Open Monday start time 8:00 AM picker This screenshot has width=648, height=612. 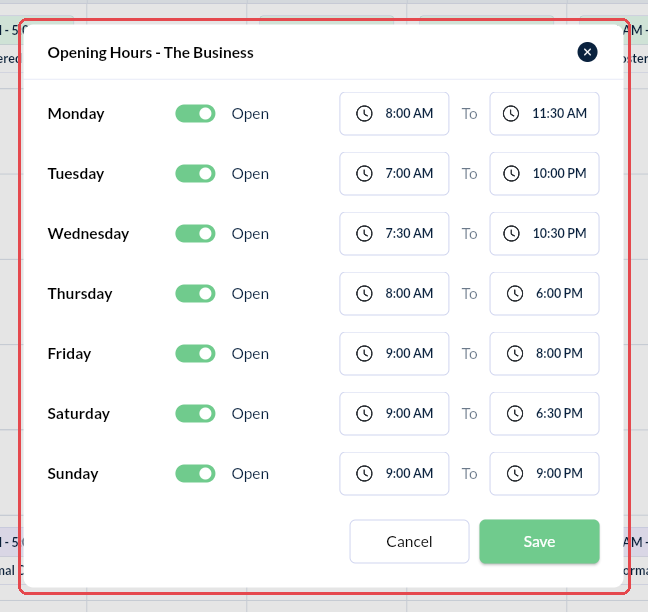394,114
